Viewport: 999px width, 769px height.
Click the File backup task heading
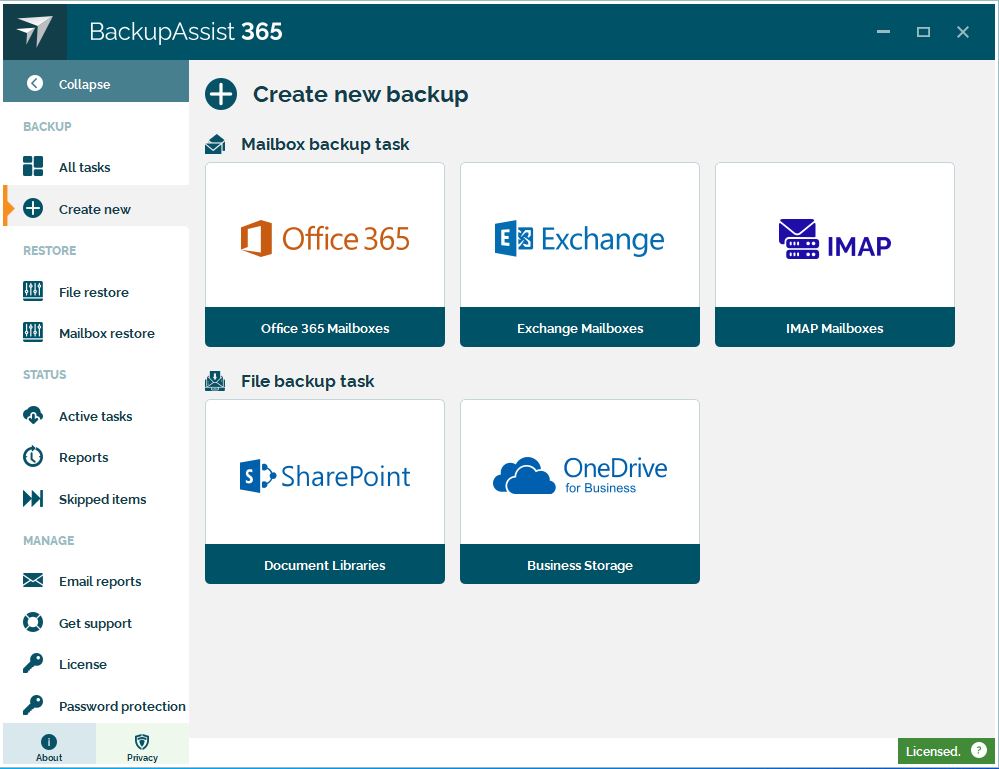coord(308,381)
